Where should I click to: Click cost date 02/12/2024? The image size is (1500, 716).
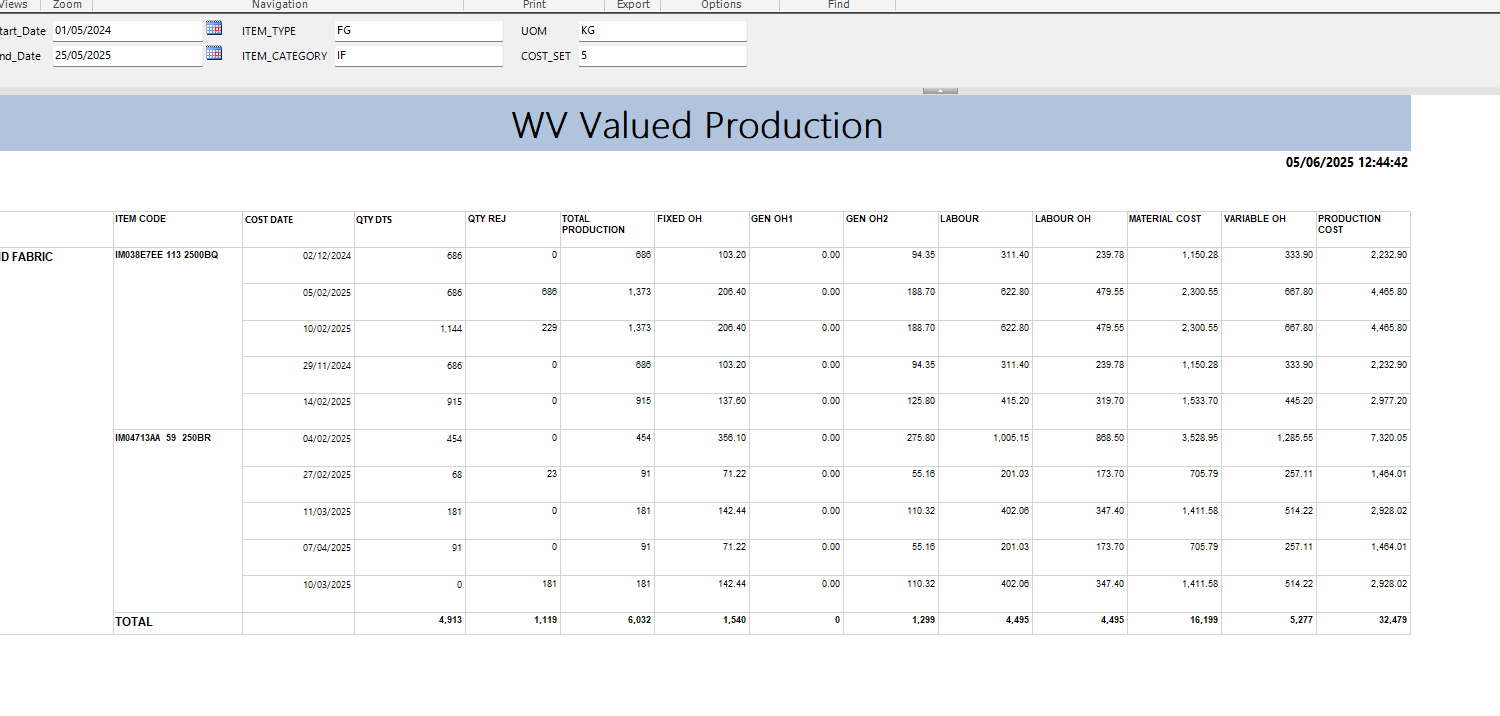click(327, 256)
